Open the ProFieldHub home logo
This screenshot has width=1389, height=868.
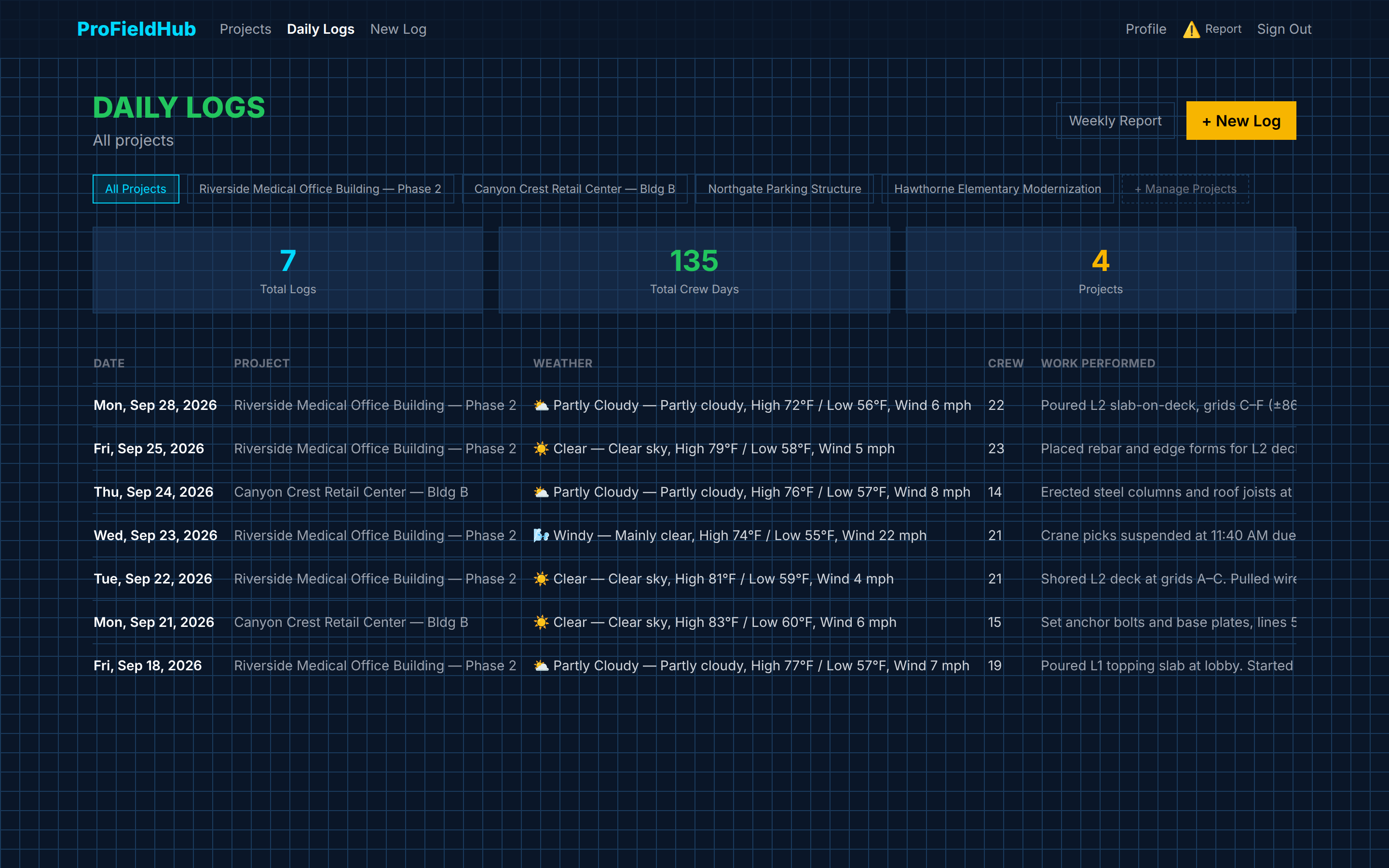136,29
